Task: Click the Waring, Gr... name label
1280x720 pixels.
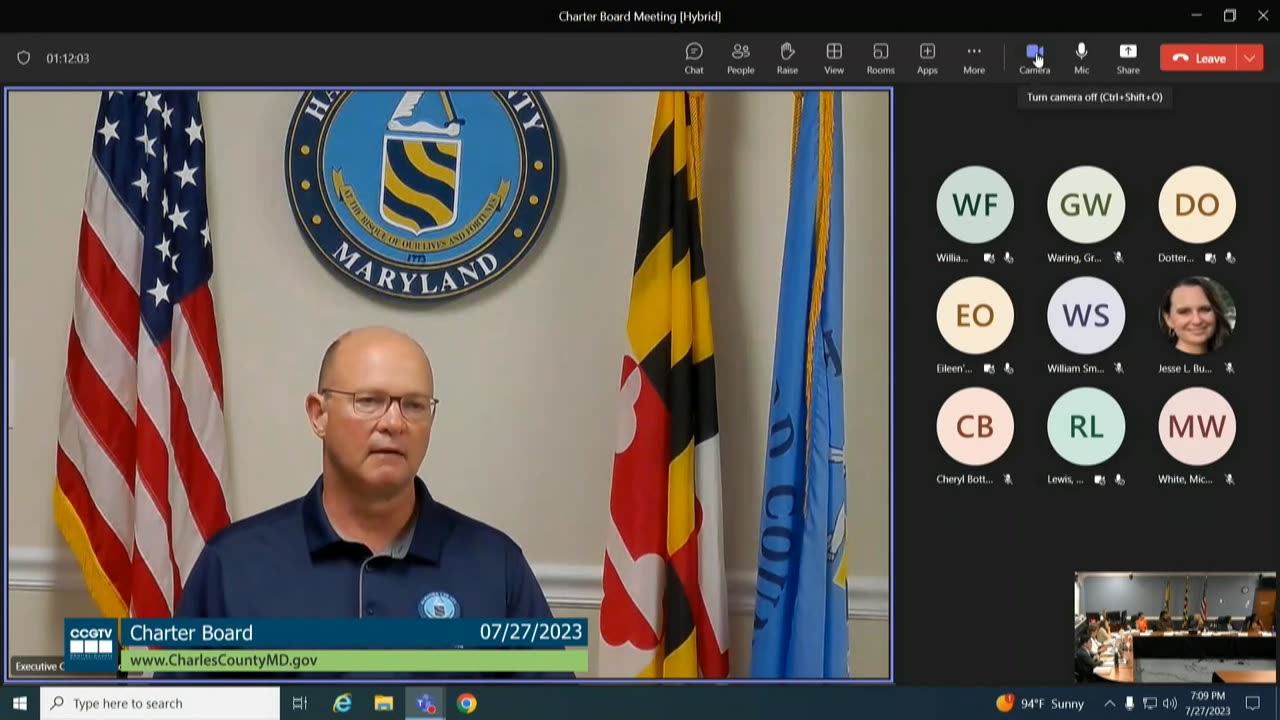Action: point(1074,258)
